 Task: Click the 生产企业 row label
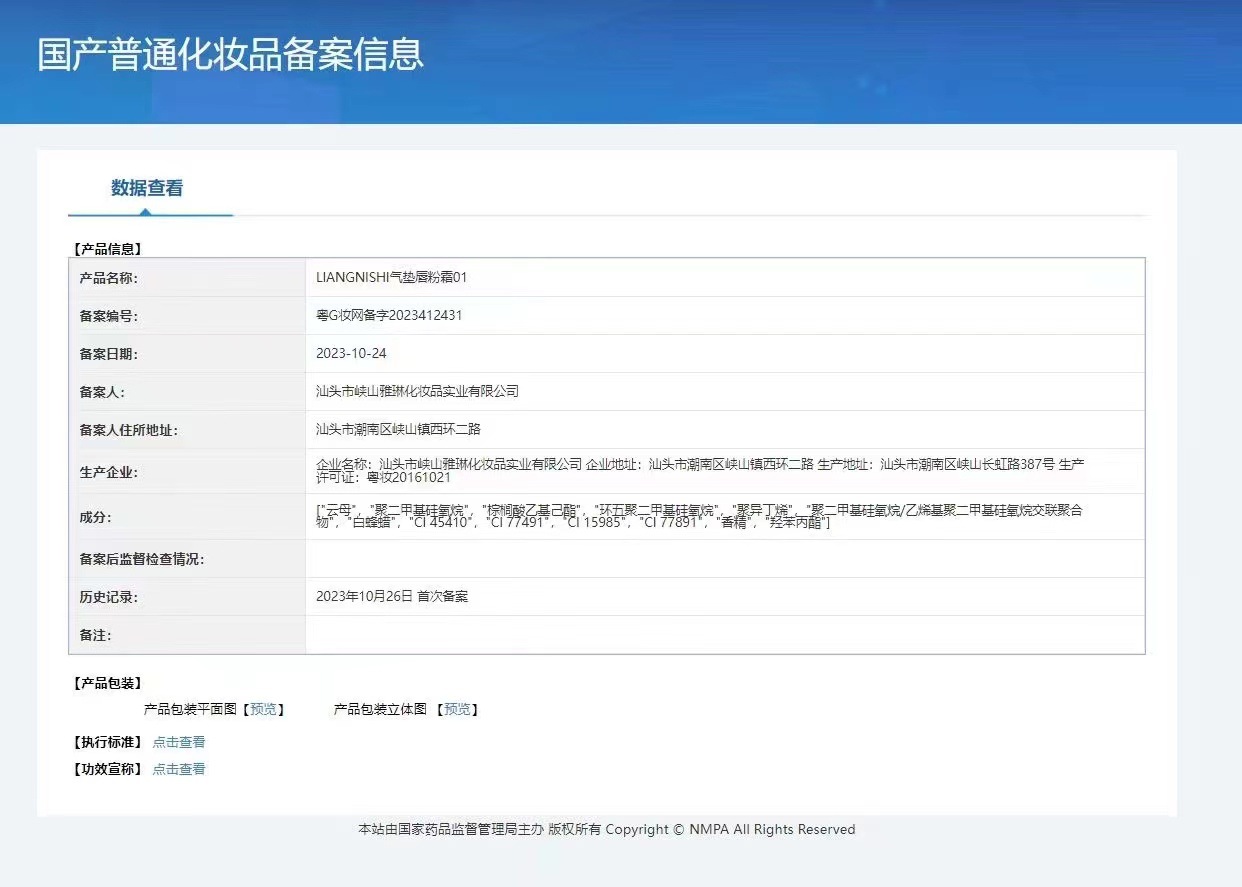pos(108,472)
